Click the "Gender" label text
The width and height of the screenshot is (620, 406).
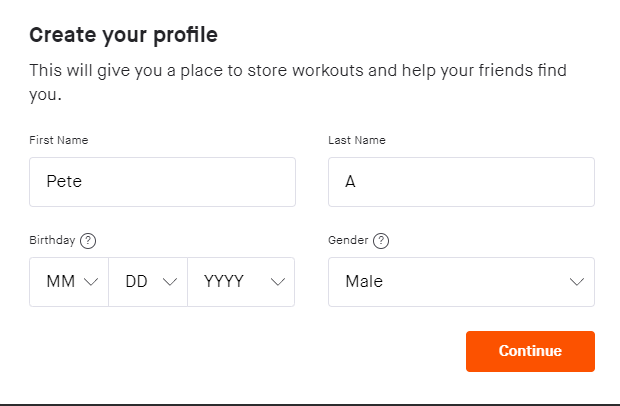[348, 241]
